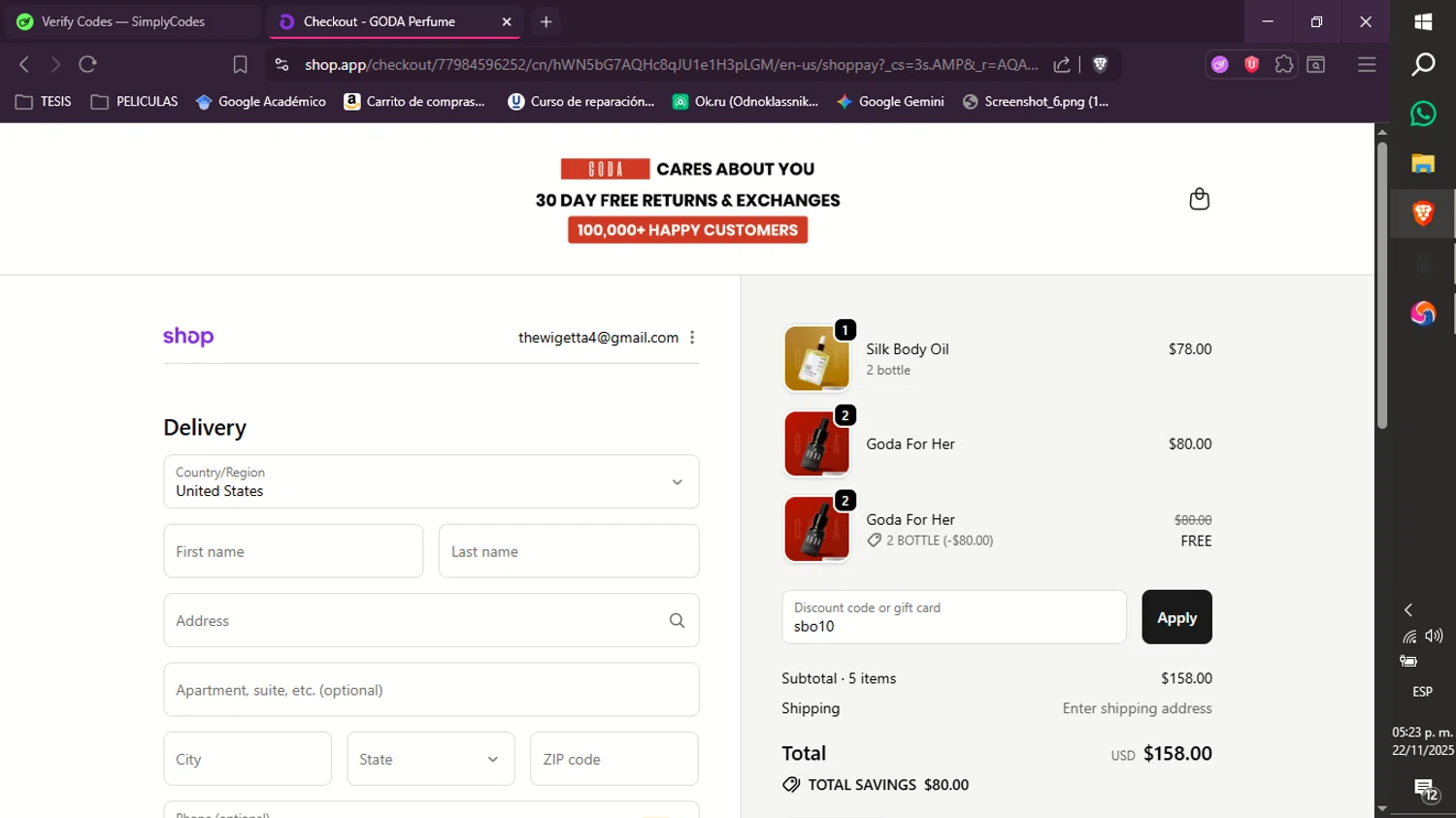Open Curso de reparación bookmark
The height and width of the screenshot is (818, 1456).
coord(581,101)
